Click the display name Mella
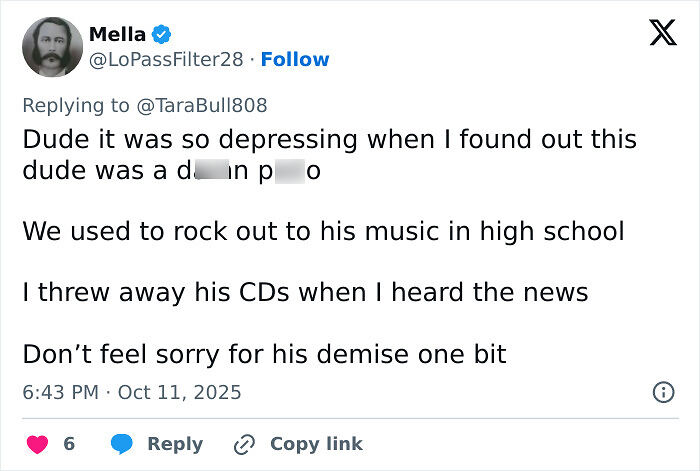The width and height of the screenshot is (700, 471). pos(117,34)
